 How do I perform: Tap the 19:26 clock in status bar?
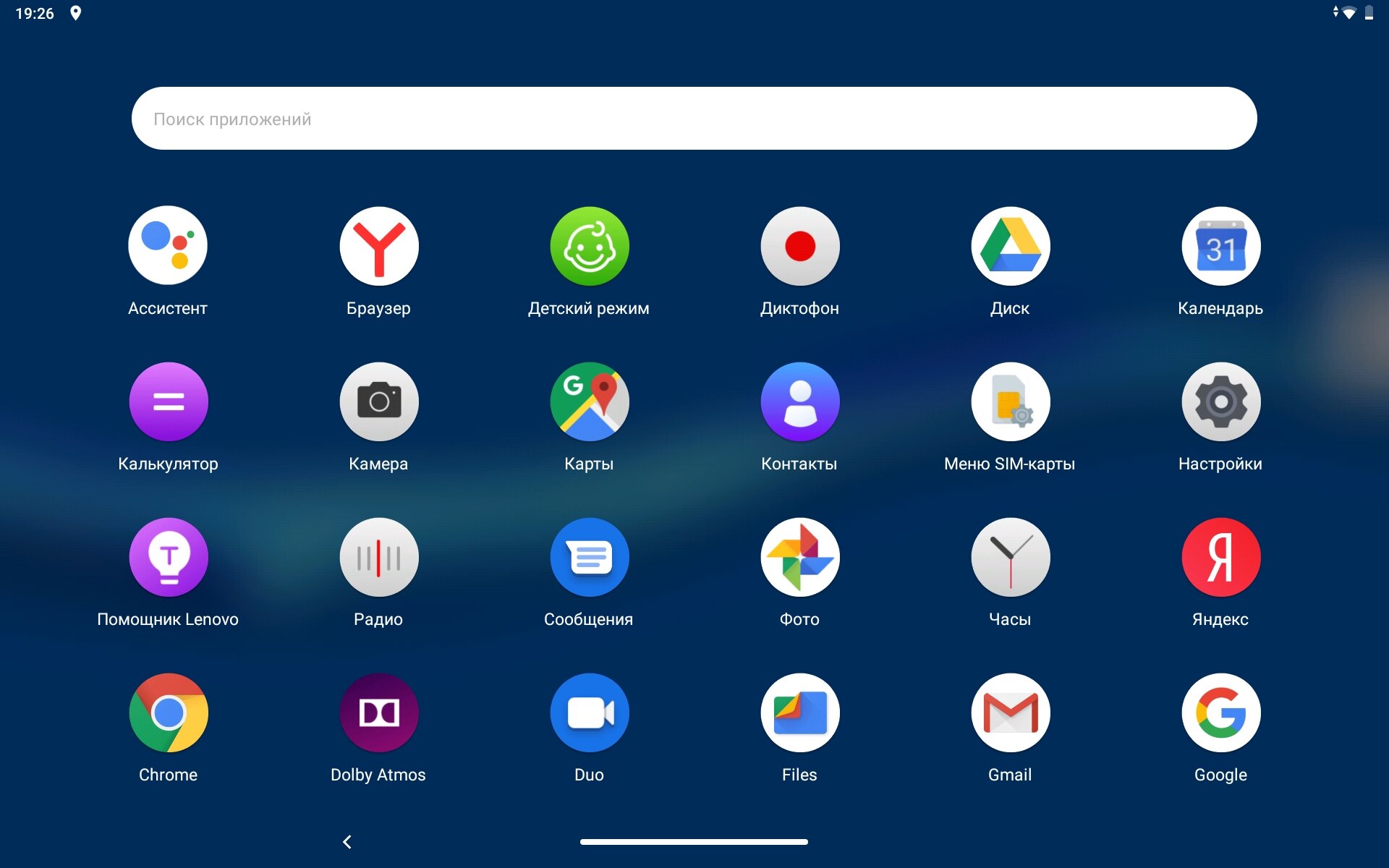click(x=35, y=14)
